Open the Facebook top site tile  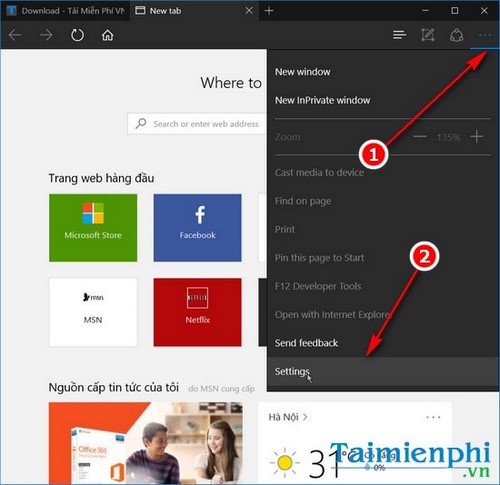click(x=197, y=228)
